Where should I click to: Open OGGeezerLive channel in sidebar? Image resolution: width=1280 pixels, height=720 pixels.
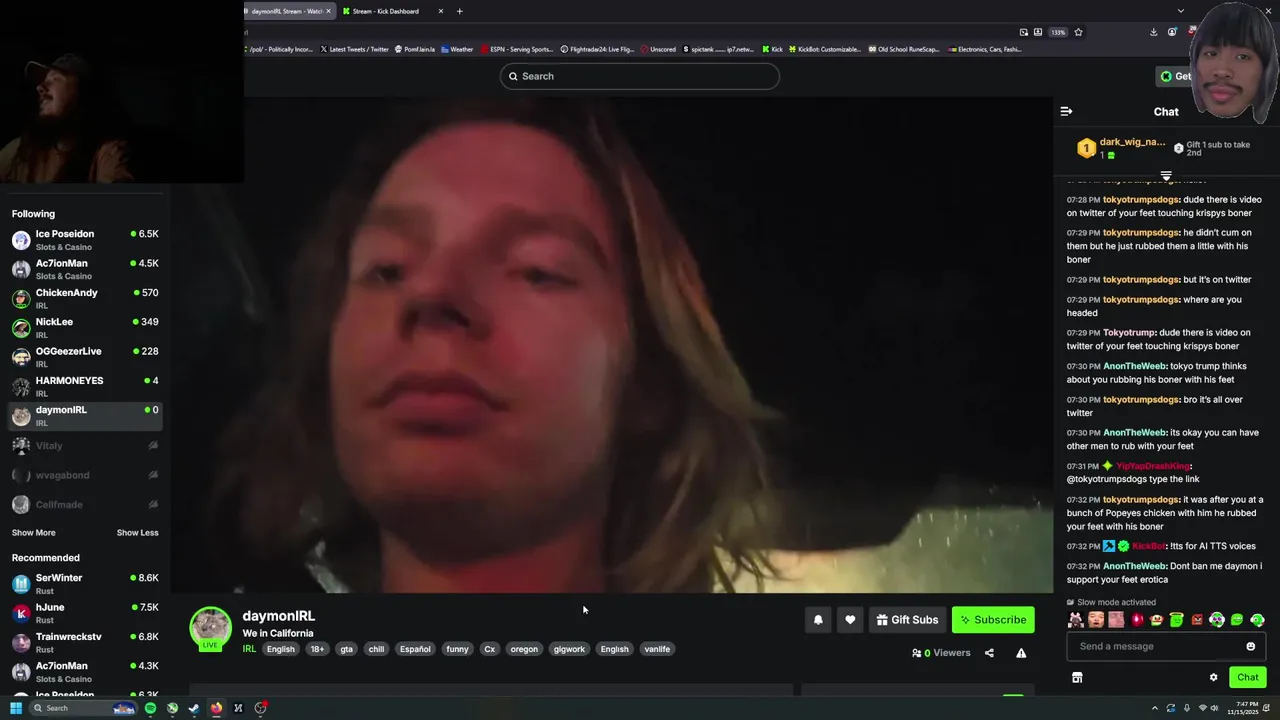[x=85, y=357]
